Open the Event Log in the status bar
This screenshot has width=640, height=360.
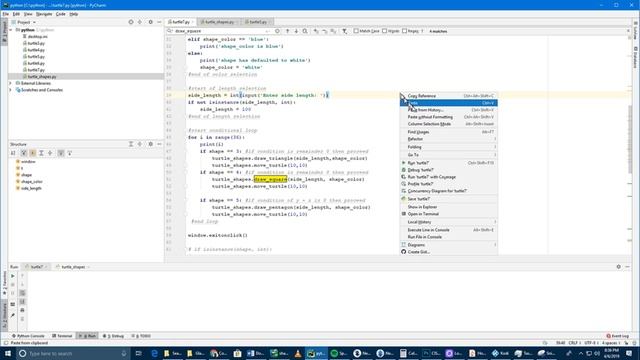(618, 336)
